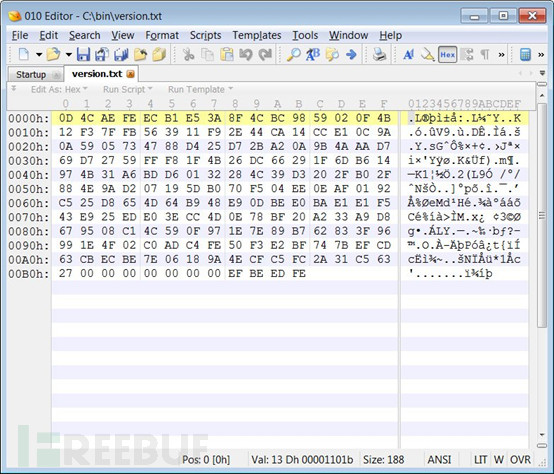The image size is (554, 474).
Task: Open the Scripts menu
Action: [x=205, y=35]
